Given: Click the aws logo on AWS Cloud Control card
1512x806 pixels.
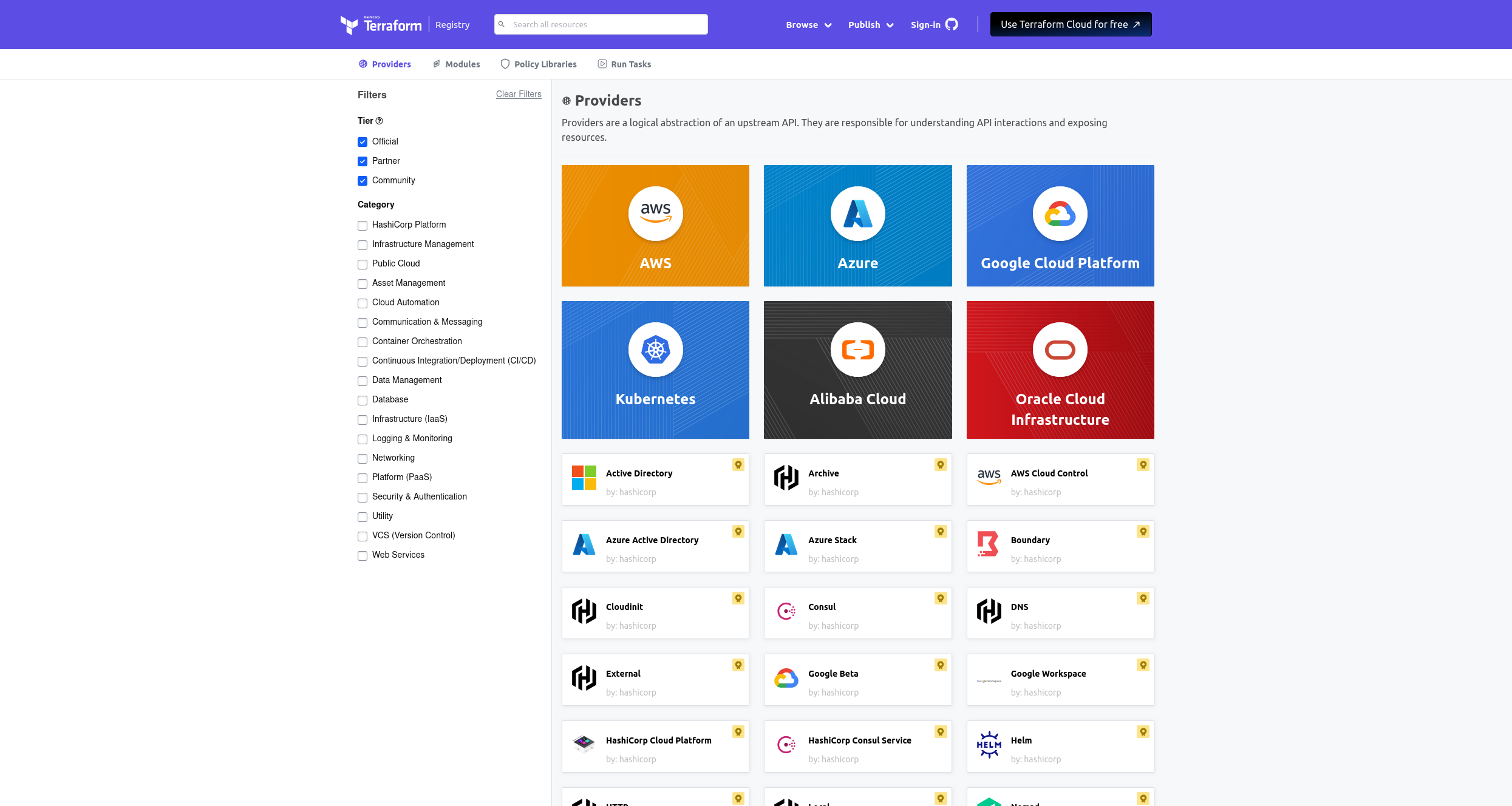Looking at the screenshot, I should point(989,478).
